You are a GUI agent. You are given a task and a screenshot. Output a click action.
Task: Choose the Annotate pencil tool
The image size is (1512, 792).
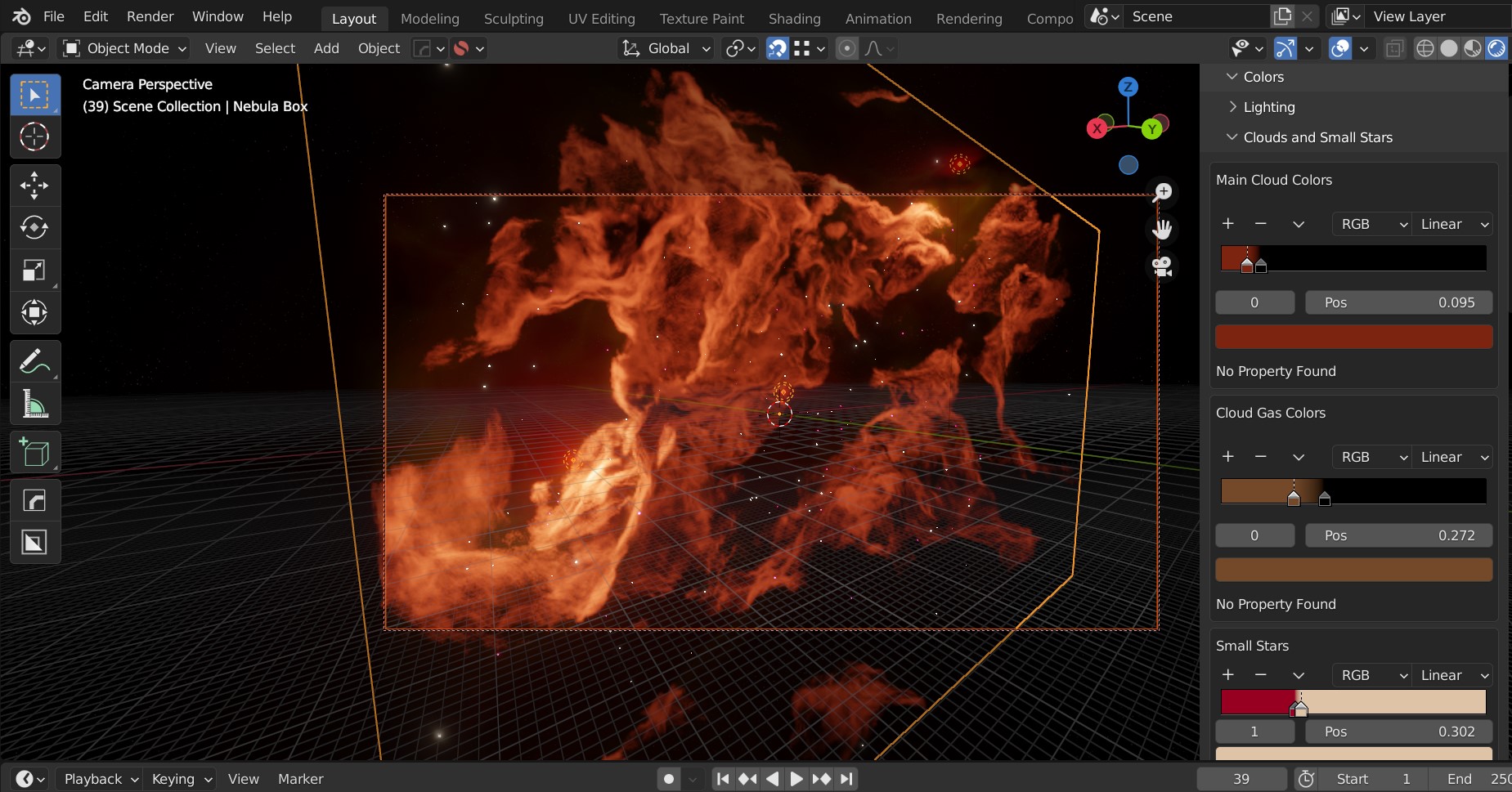(x=34, y=361)
